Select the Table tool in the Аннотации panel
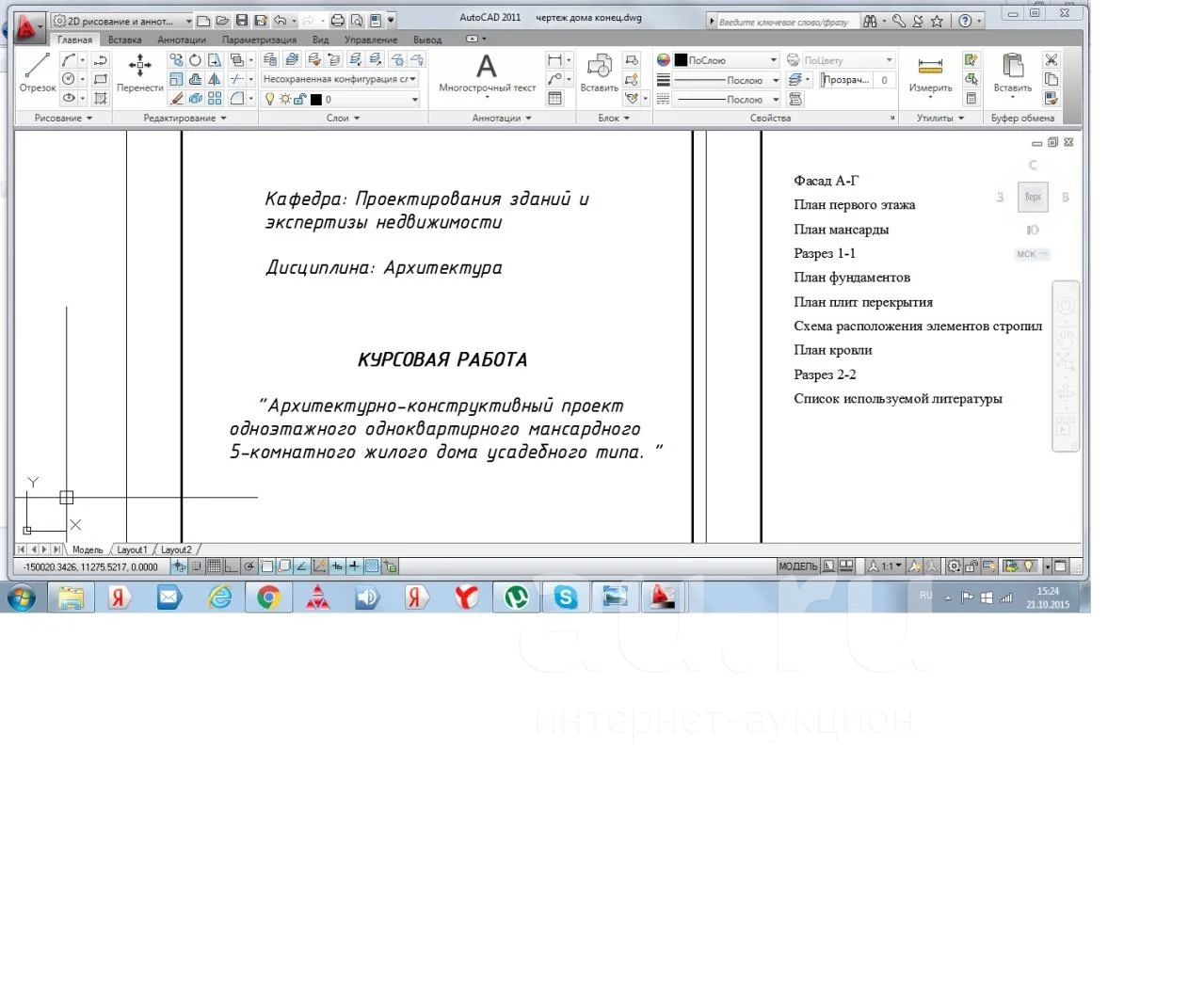The image size is (1204, 988). (554, 98)
